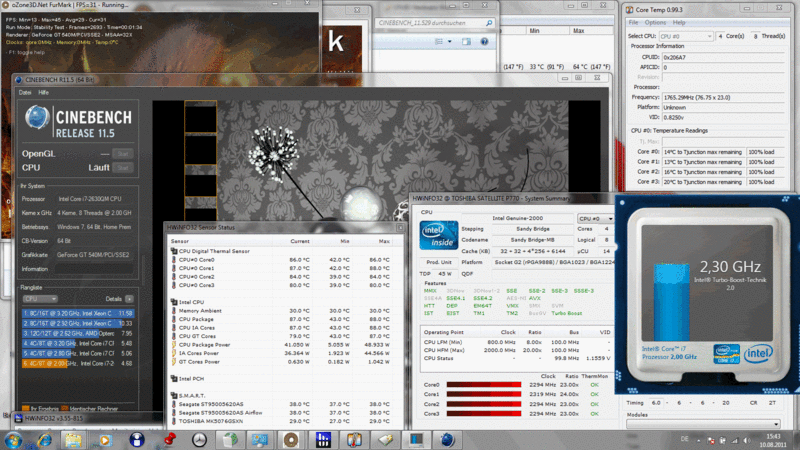Switch to FurMark donut icon in taskbar
This screenshot has height=450, width=800.
pos(291,440)
